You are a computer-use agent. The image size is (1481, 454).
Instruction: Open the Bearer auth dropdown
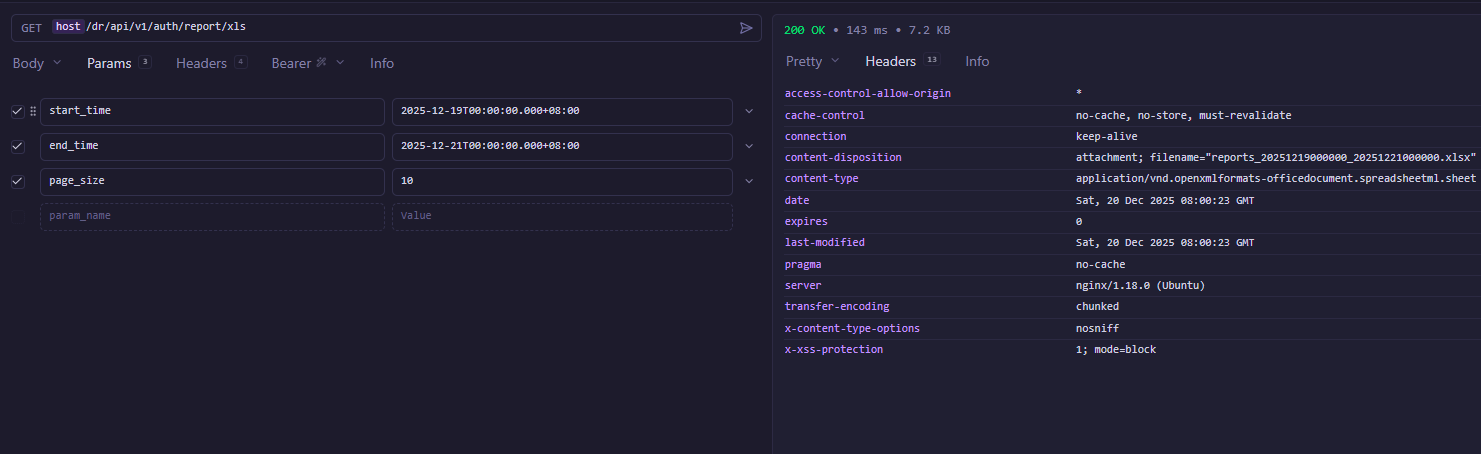[x=307, y=63]
